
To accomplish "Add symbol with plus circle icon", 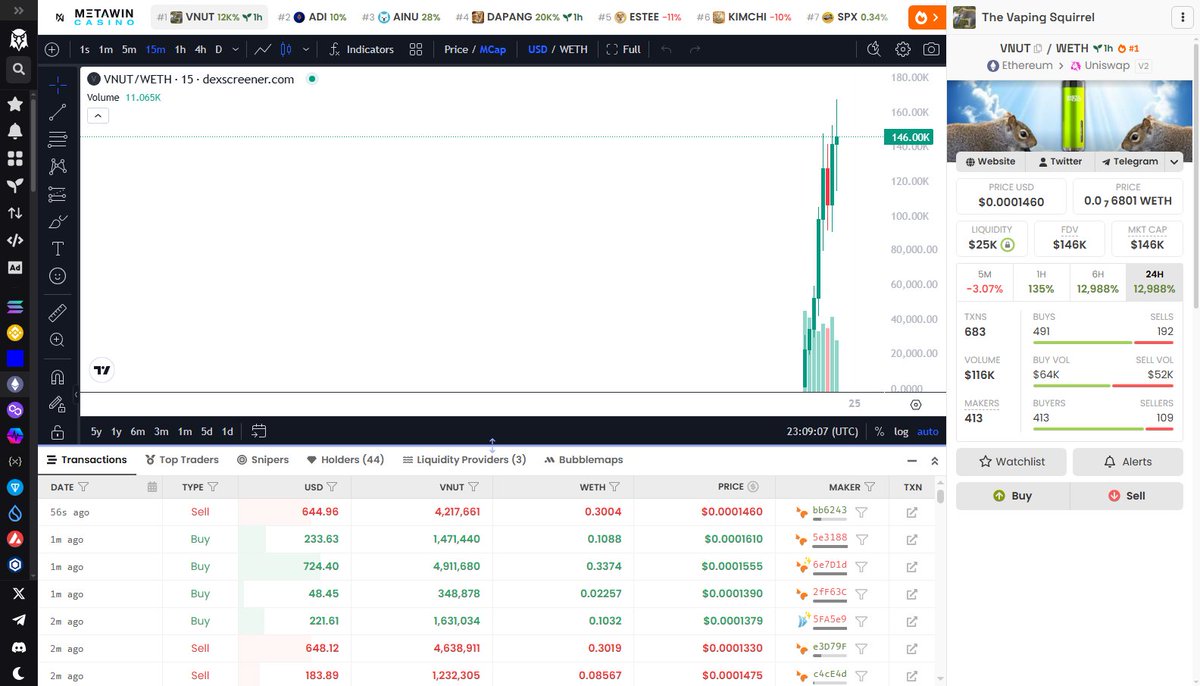I will 52,49.
